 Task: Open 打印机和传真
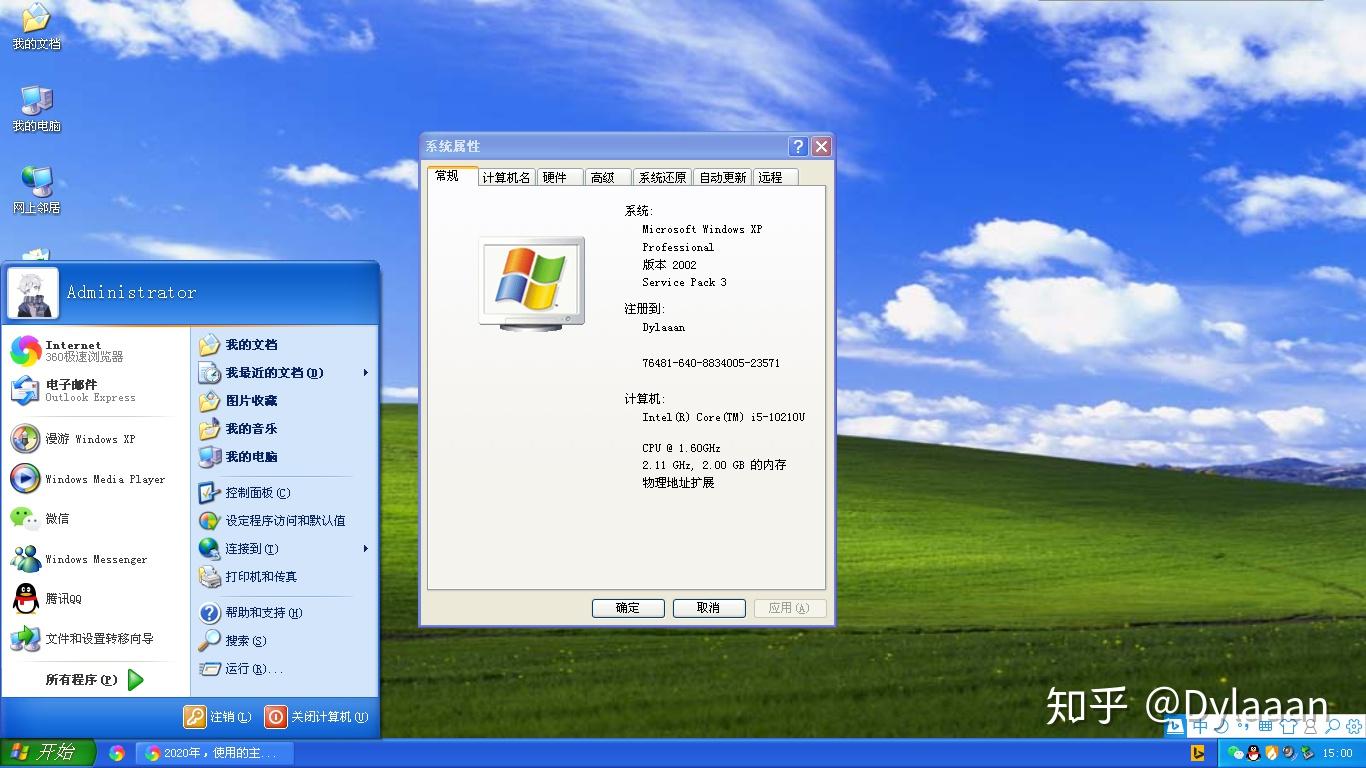coord(284,577)
